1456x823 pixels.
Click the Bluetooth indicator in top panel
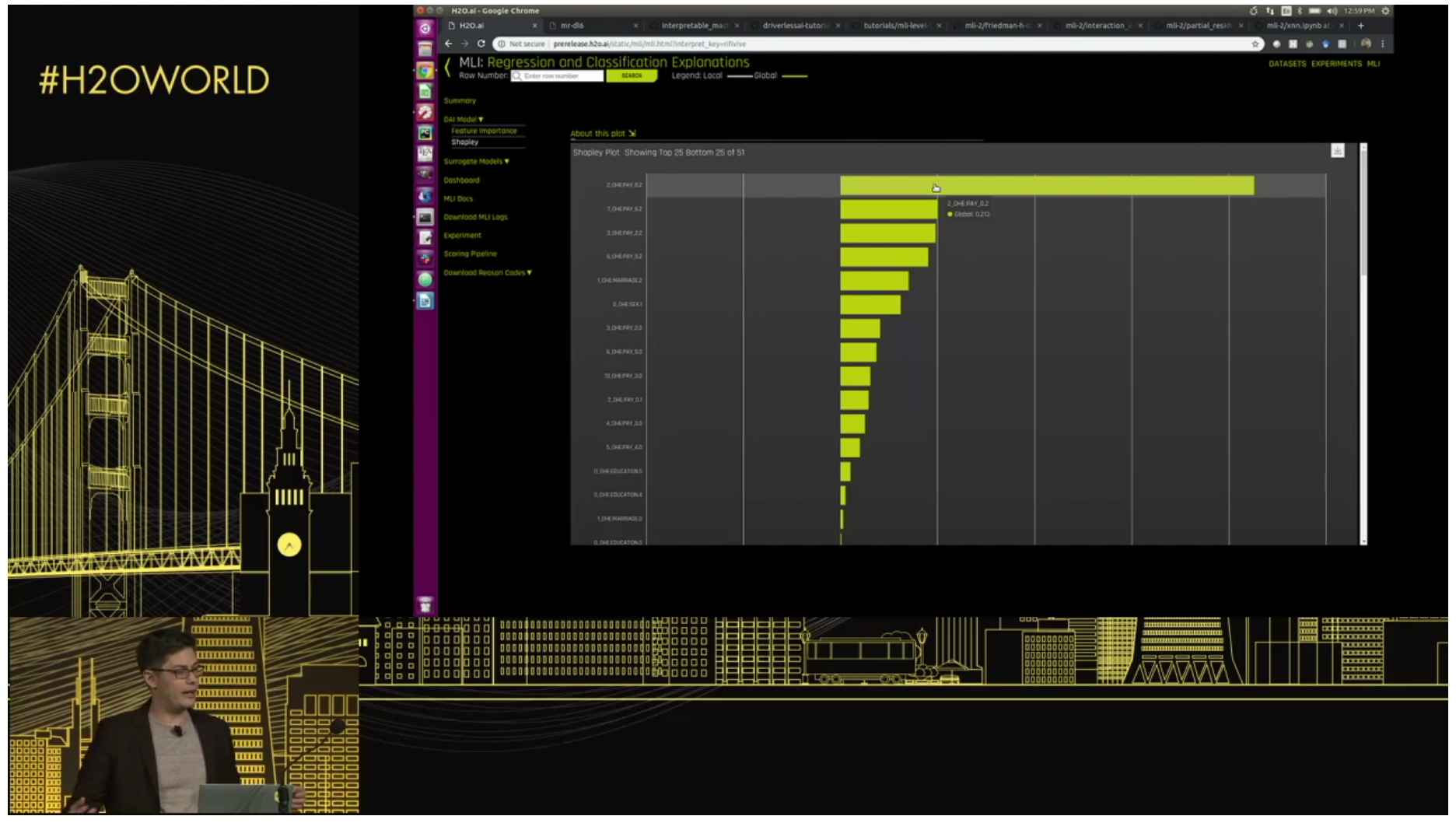[1300, 11]
